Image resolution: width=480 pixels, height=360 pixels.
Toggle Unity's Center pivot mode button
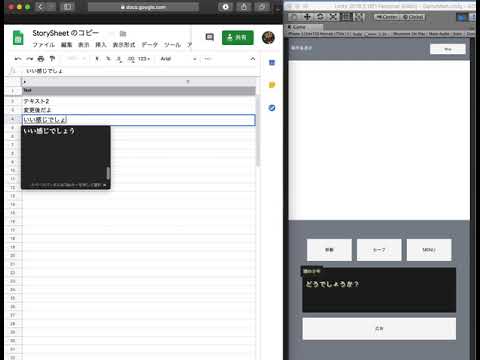[x=387, y=17]
